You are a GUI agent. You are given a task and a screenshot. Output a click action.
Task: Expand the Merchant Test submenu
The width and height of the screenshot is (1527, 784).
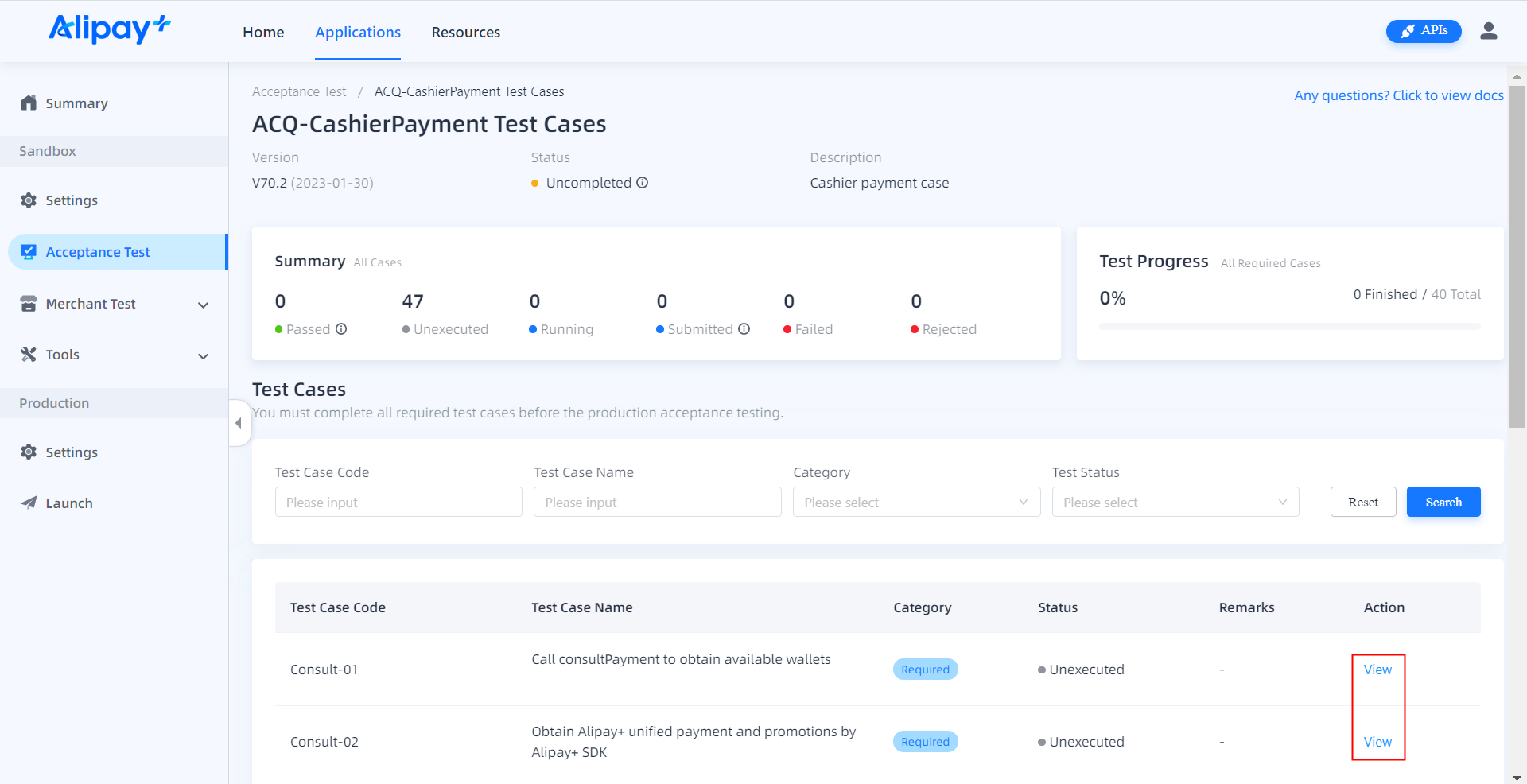coord(203,305)
